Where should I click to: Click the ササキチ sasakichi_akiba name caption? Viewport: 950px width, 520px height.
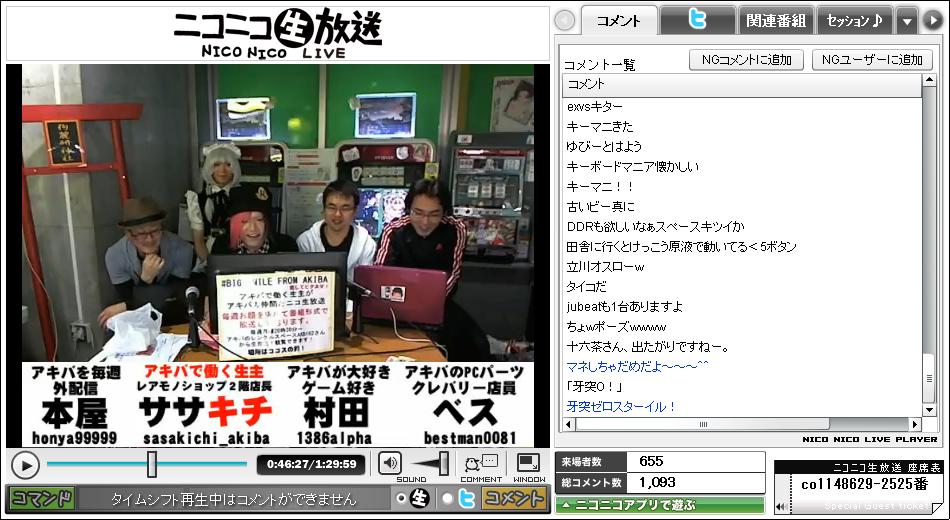(206, 404)
